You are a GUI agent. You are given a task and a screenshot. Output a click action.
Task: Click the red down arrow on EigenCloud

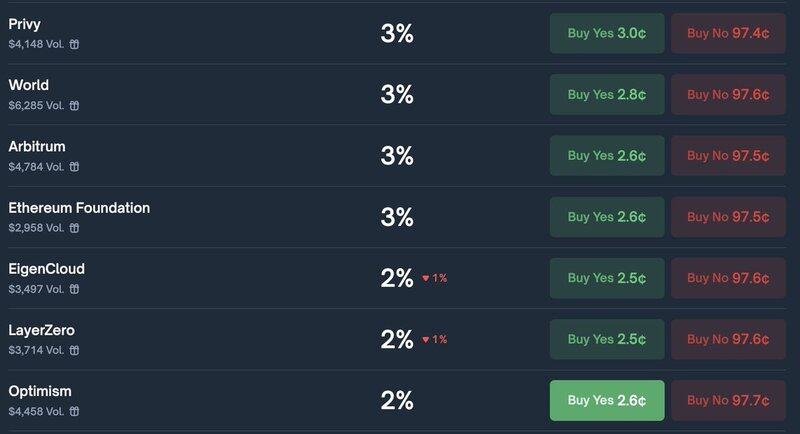(426, 278)
